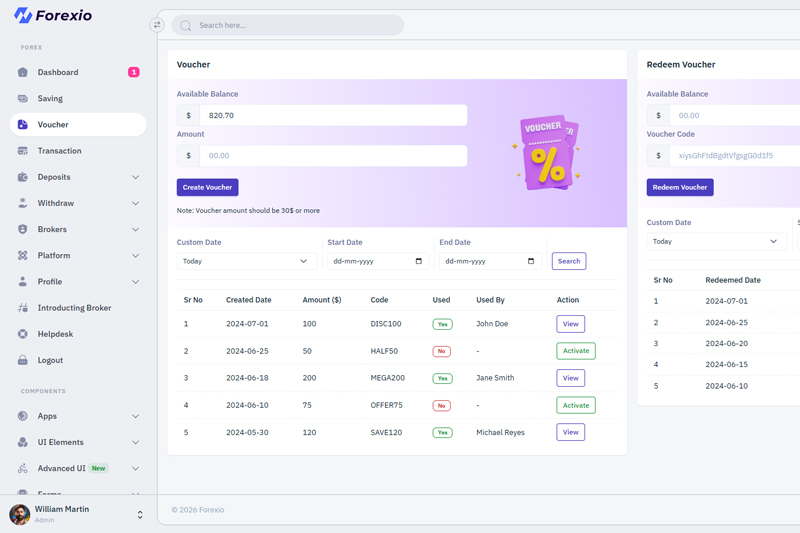
Task: Click the voucher Amount input field
Action: [333, 156]
